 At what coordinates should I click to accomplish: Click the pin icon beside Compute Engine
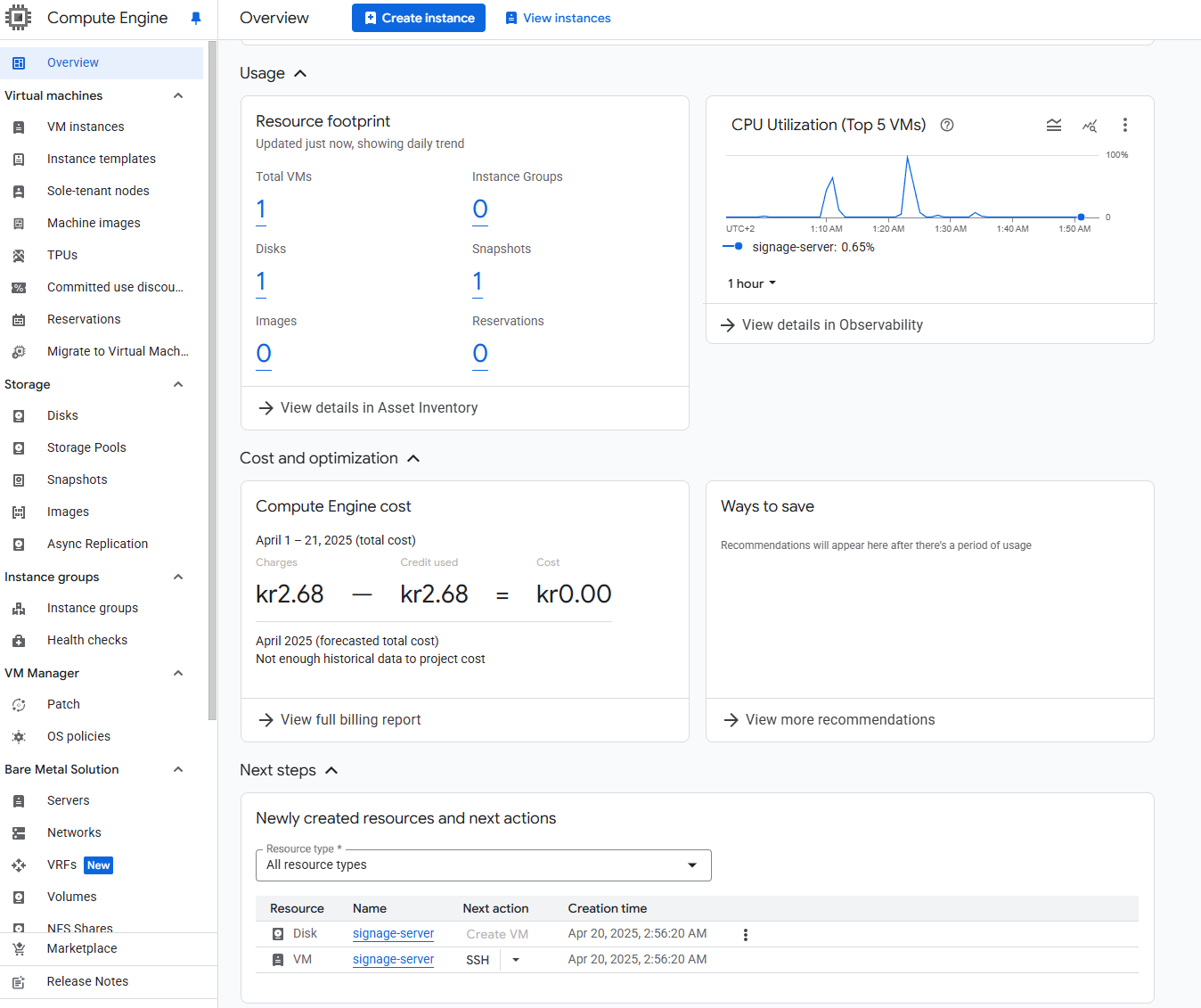[196, 18]
